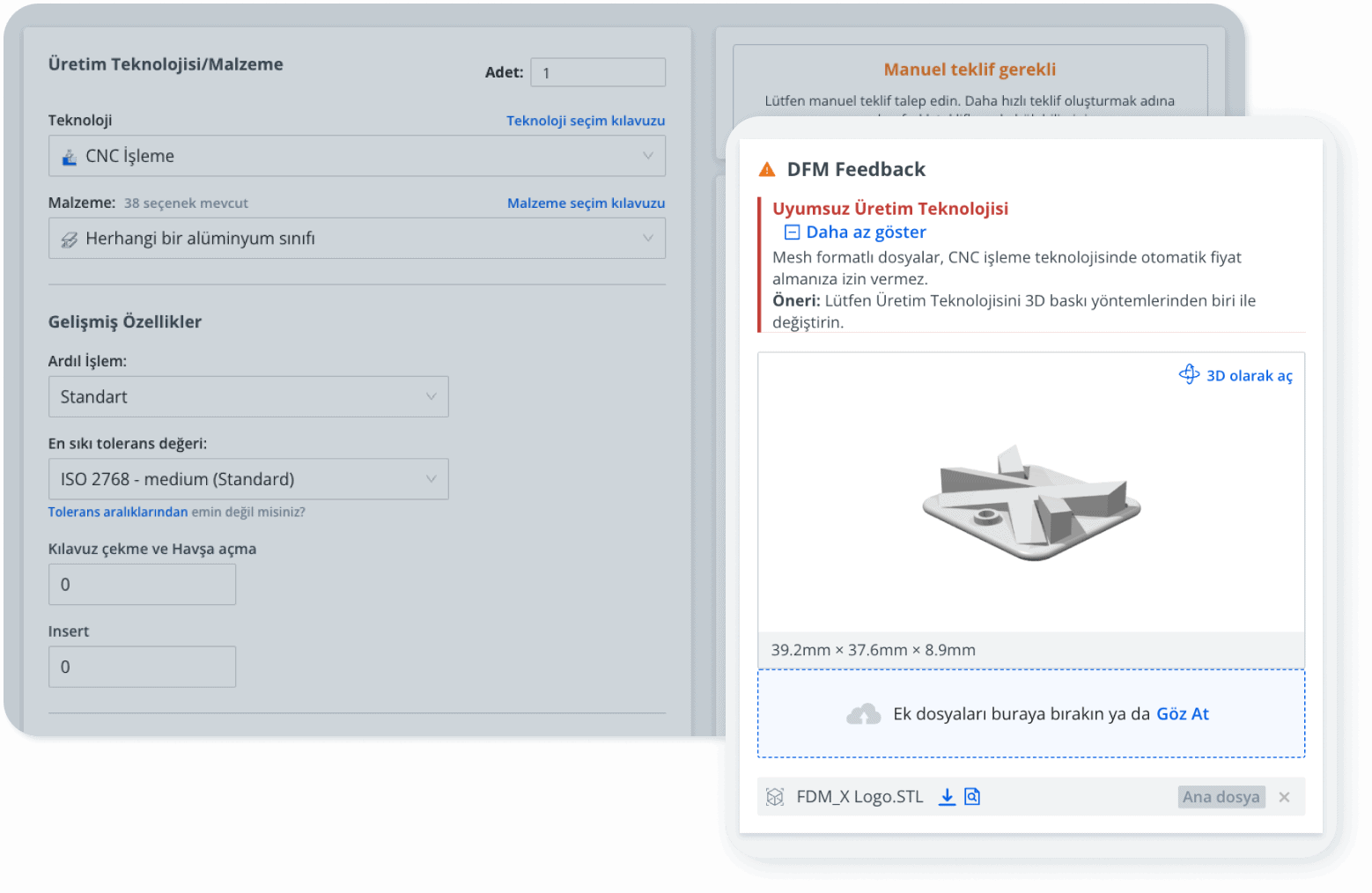The image size is (1372, 893).
Task: Click the cloud upload icon
Action: 863,714
